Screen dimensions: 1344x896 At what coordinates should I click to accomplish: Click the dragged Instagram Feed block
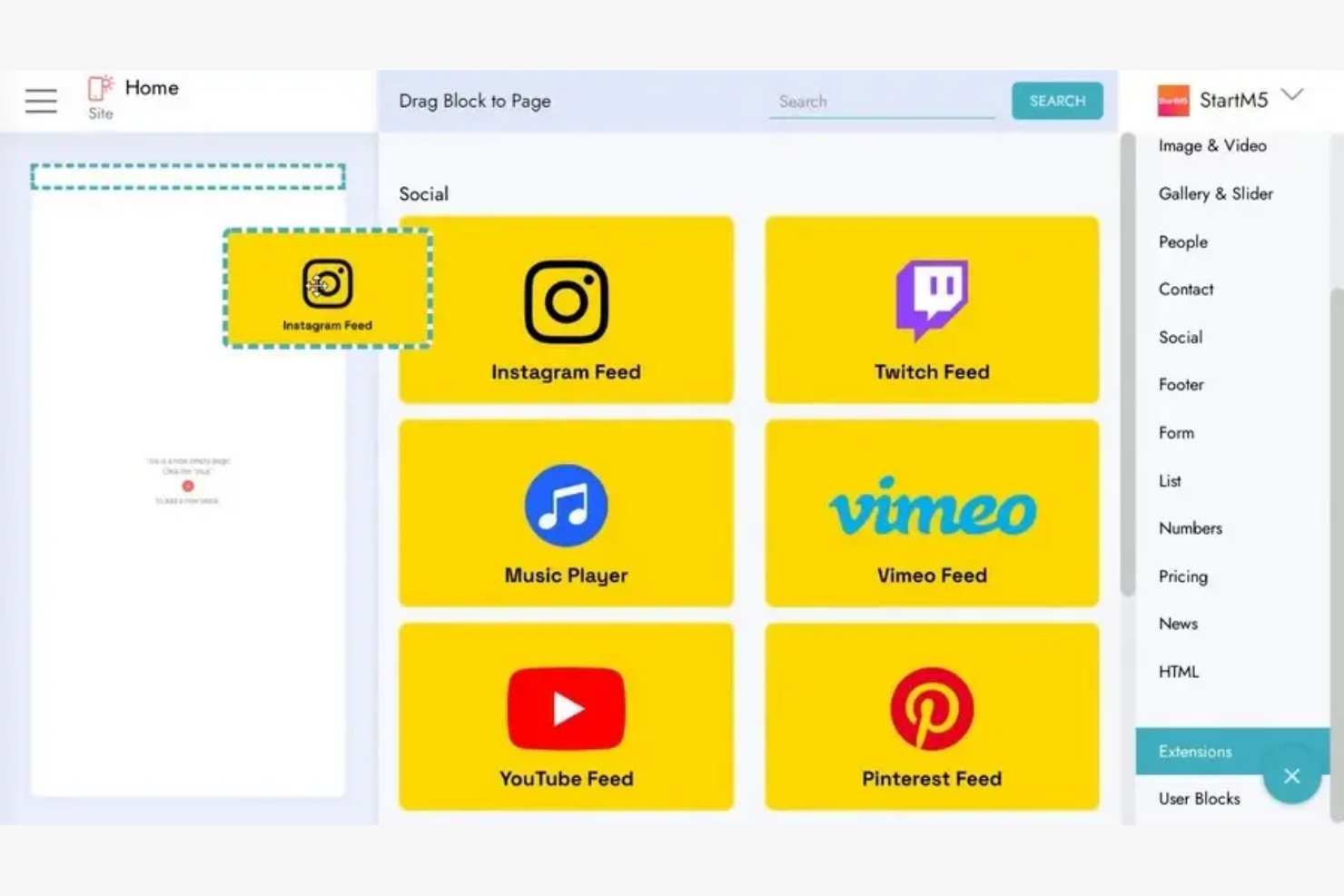328,289
